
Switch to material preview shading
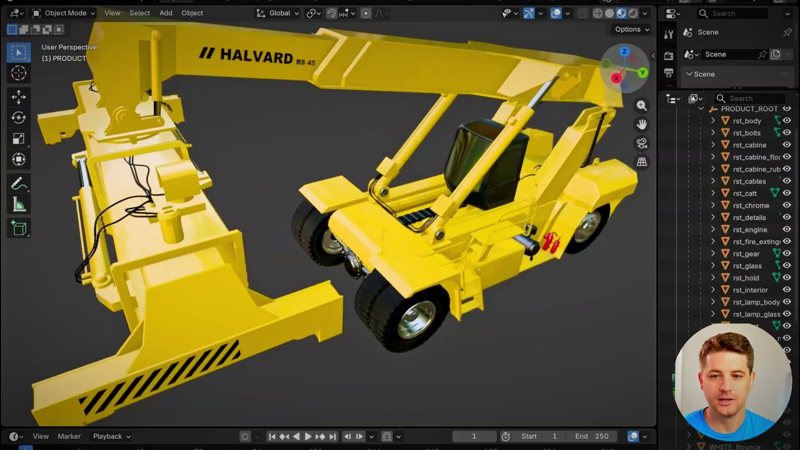(621, 13)
